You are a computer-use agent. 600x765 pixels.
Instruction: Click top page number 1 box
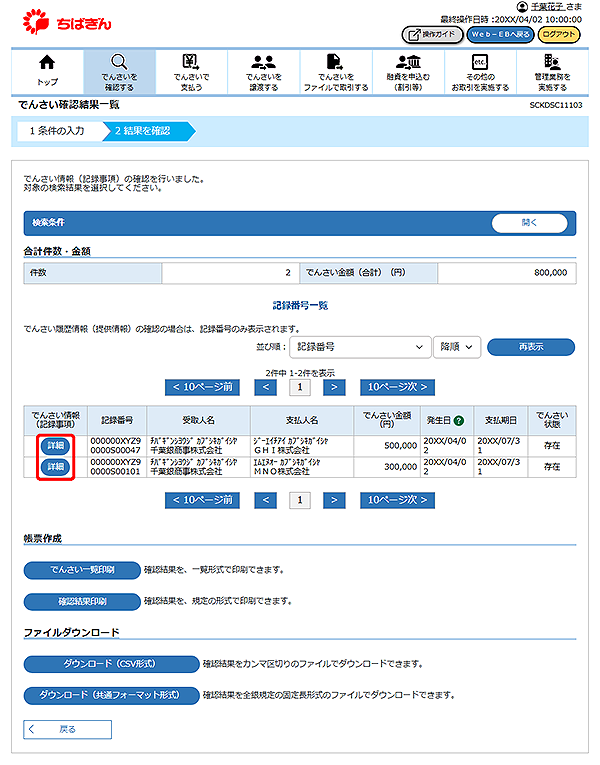(x=300, y=387)
